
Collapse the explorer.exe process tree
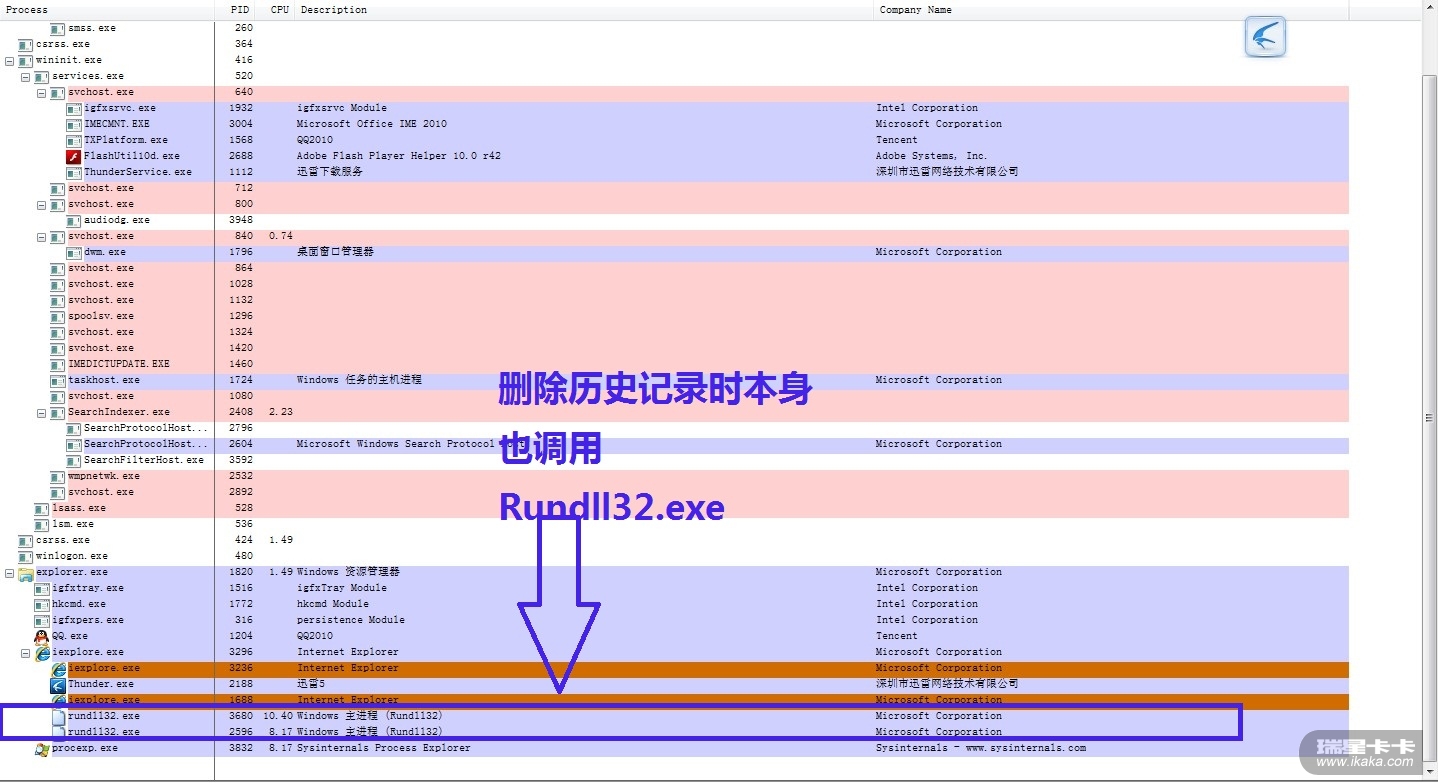coord(9,572)
